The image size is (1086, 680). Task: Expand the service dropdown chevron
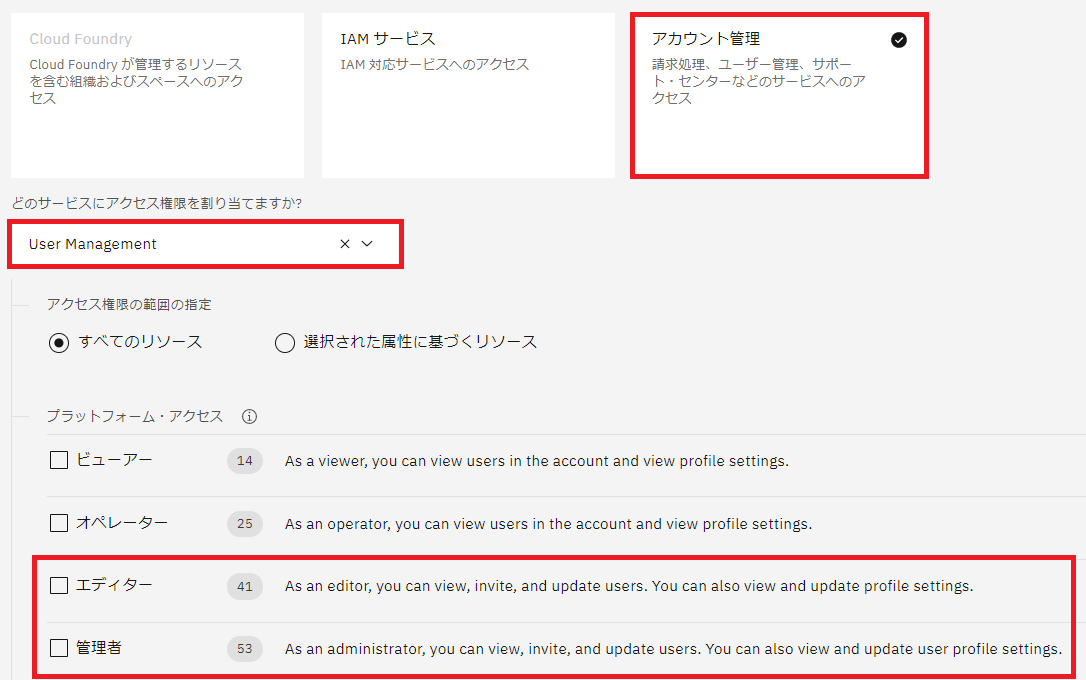[368, 244]
